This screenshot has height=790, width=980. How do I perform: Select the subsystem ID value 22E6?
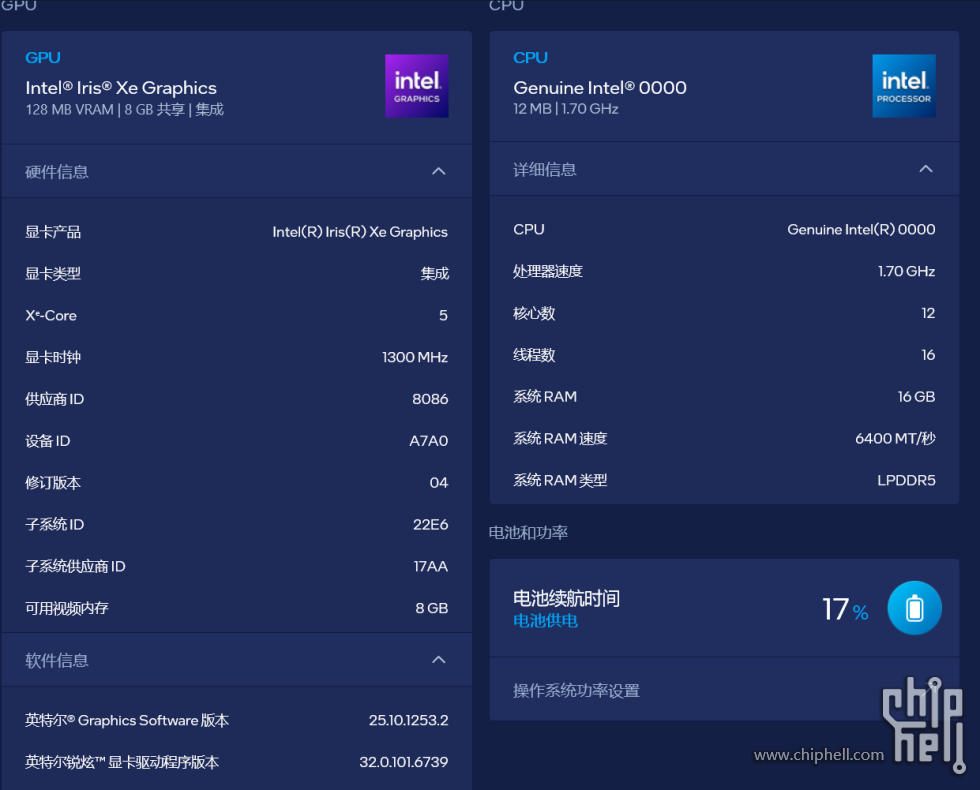click(431, 524)
